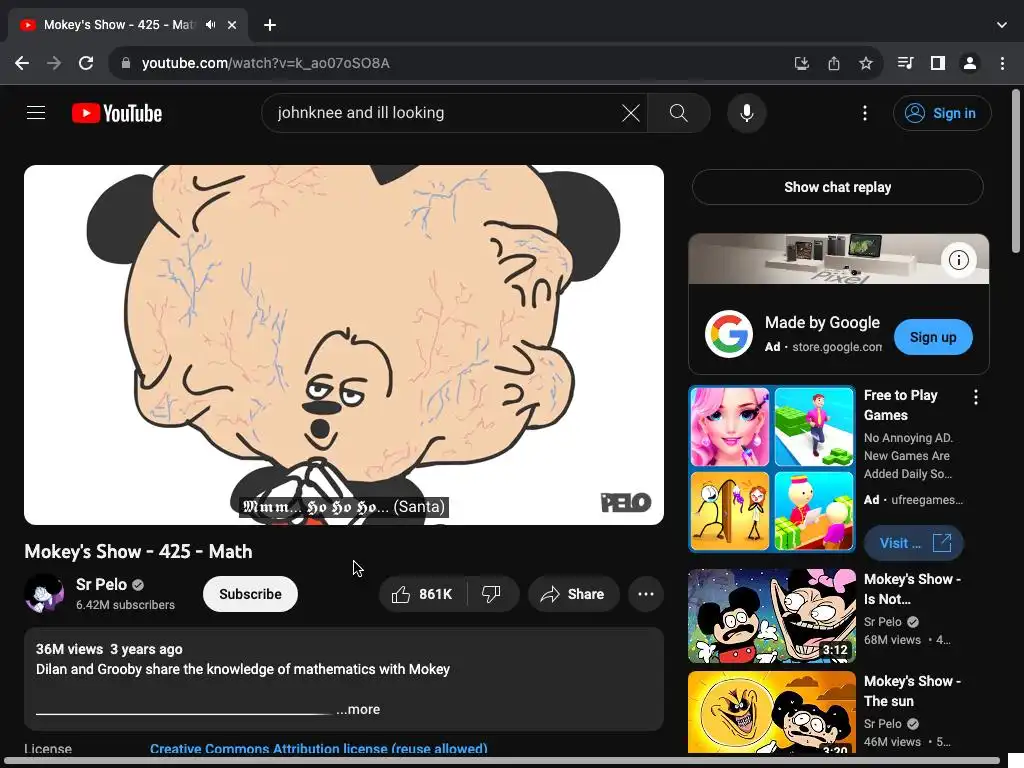Install app via address bar download icon

point(801,63)
